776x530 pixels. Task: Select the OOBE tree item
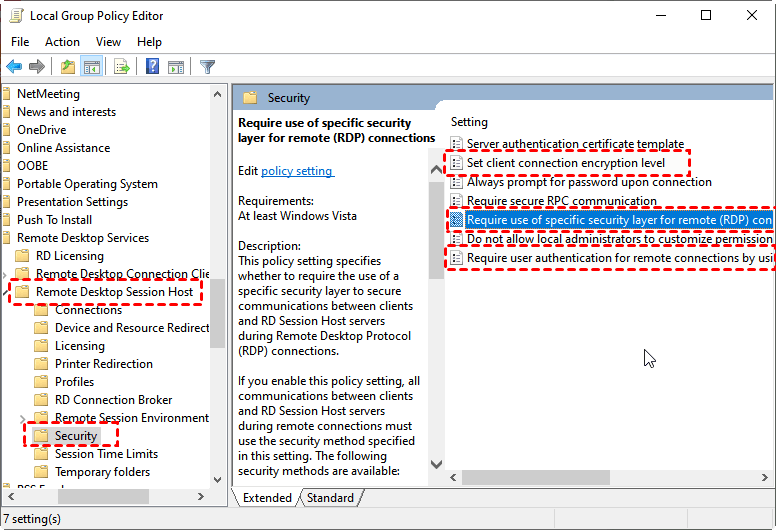pyautogui.click(x=33, y=166)
